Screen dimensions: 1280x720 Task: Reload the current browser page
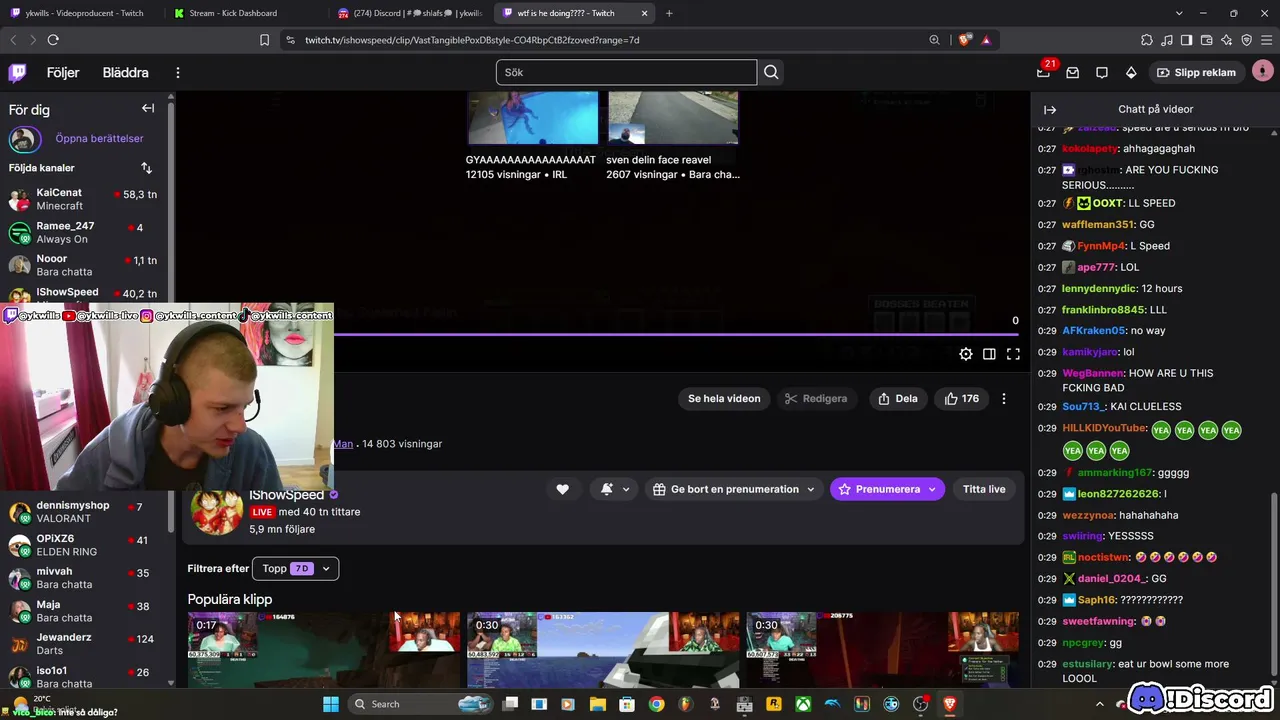tap(53, 40)
